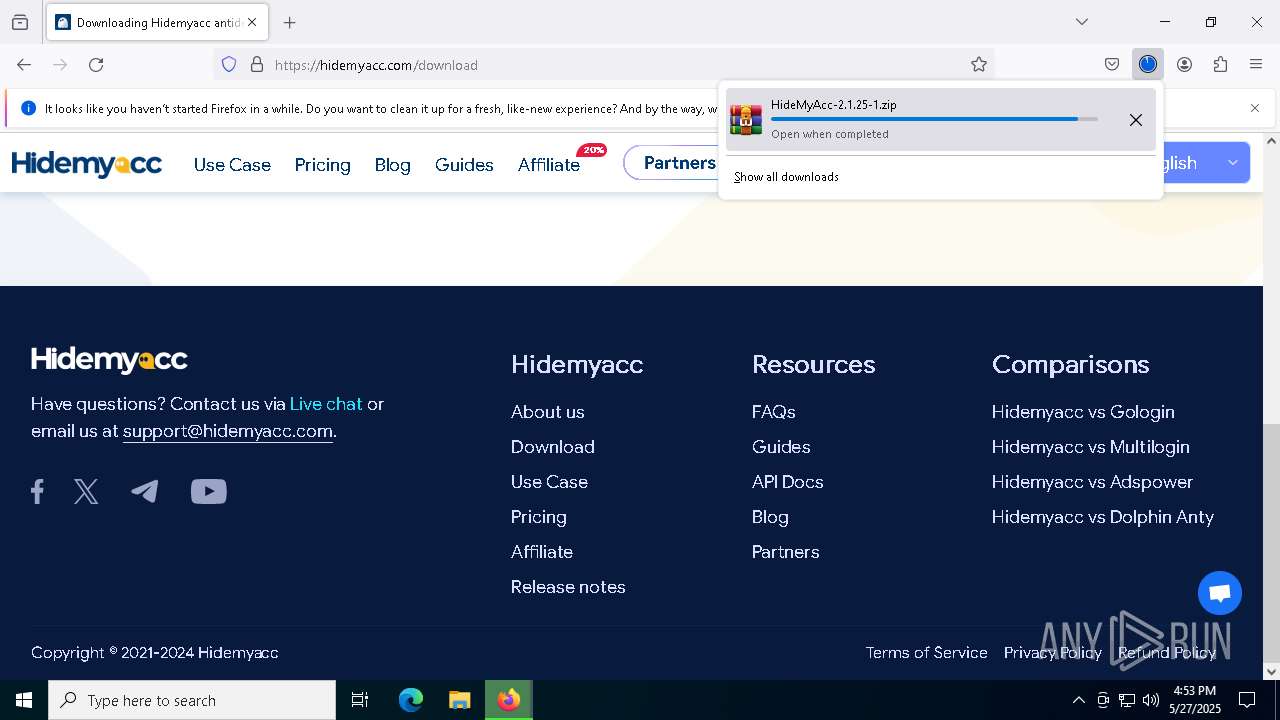Open footer About us link

tap(548, 412)
